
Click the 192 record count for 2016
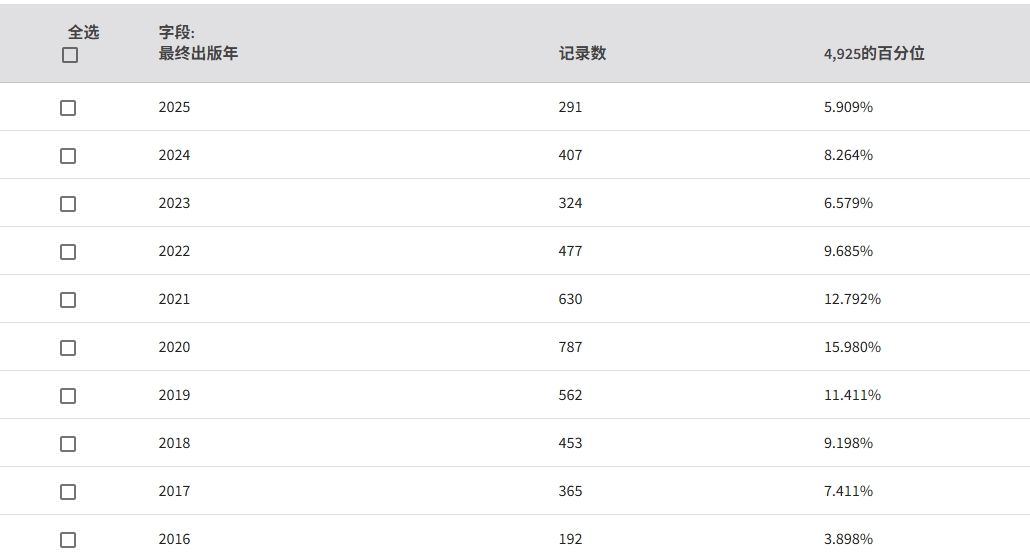(x=570, y=539)
